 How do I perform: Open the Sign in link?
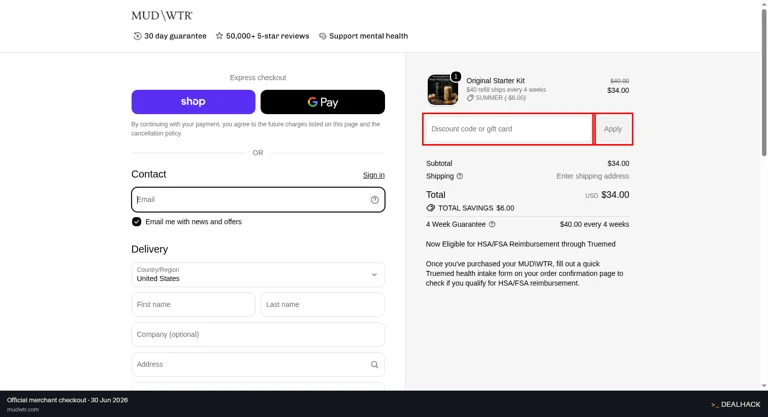(374, 175)
